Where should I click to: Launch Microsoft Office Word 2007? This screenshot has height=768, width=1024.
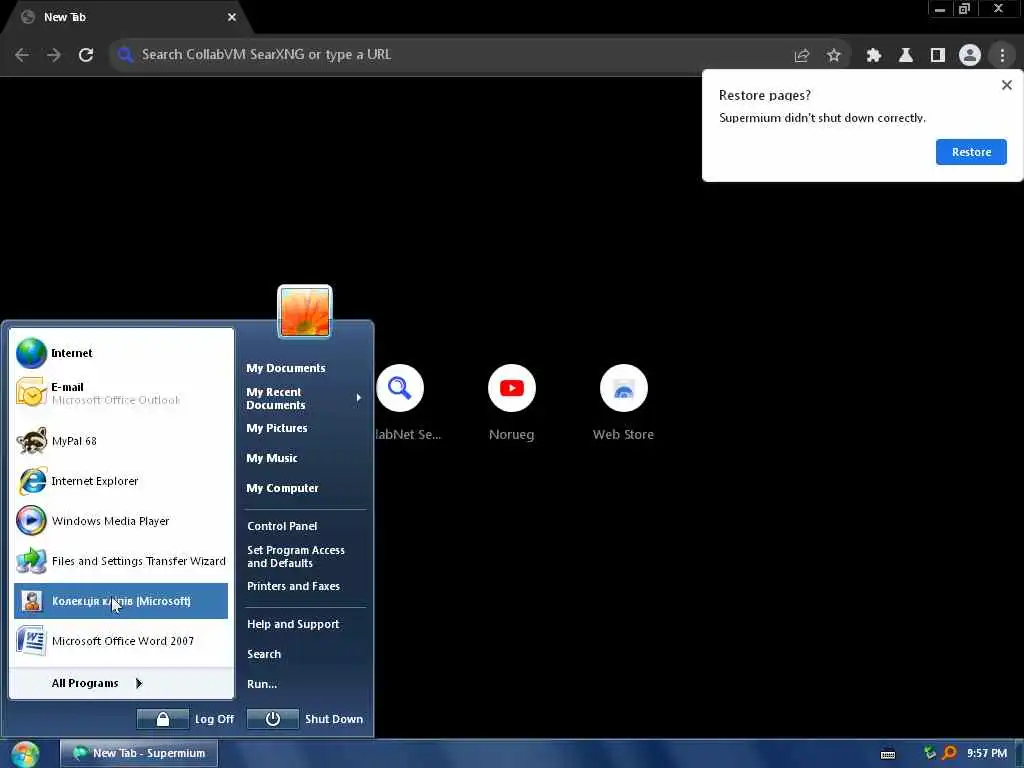point(121,641)
